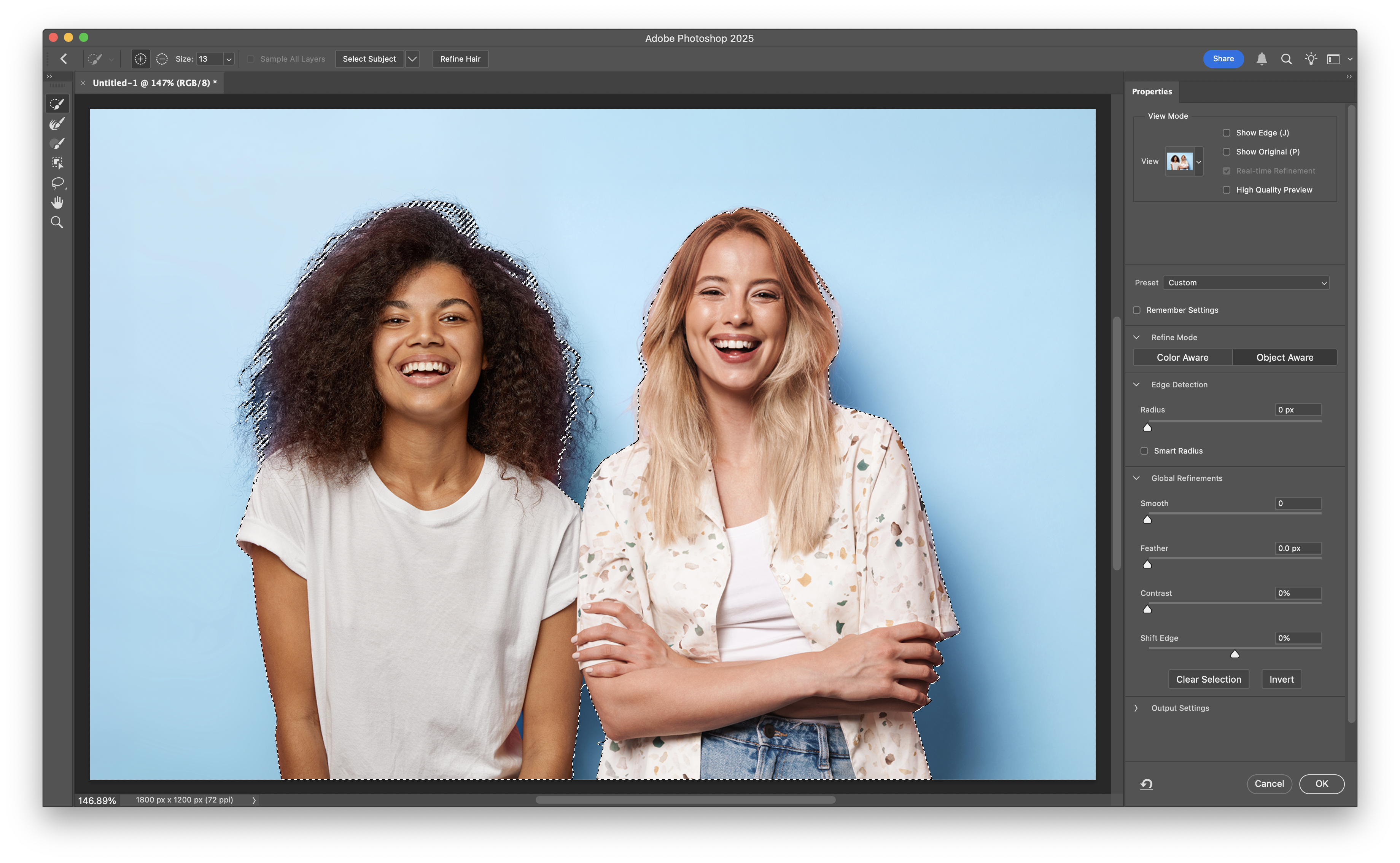Select the Quick Selection tool
Image resolution: width=1400 pixels, height=863 pixels.
[x=57, y=104]
